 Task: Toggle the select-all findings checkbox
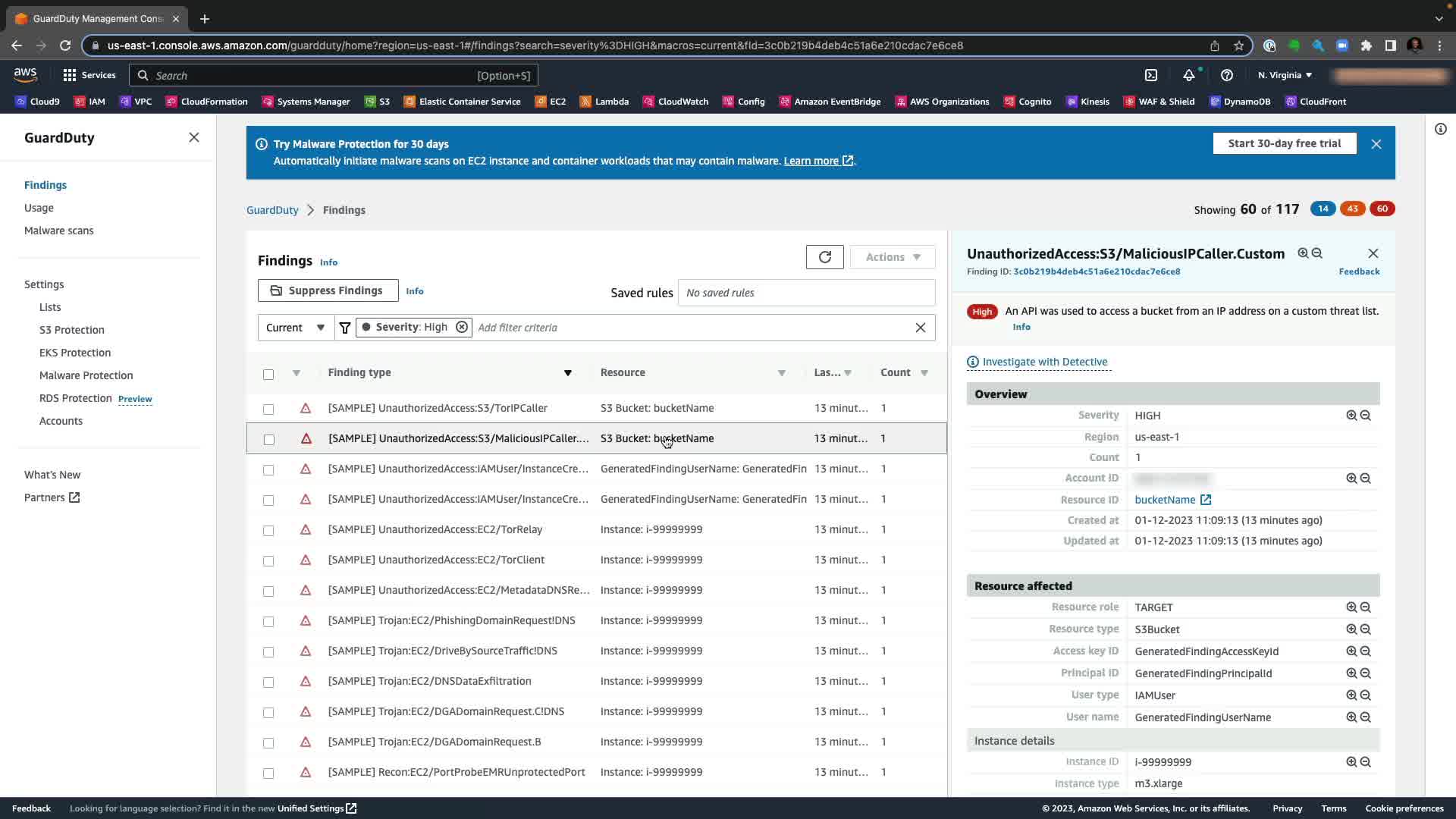[268, 374]
